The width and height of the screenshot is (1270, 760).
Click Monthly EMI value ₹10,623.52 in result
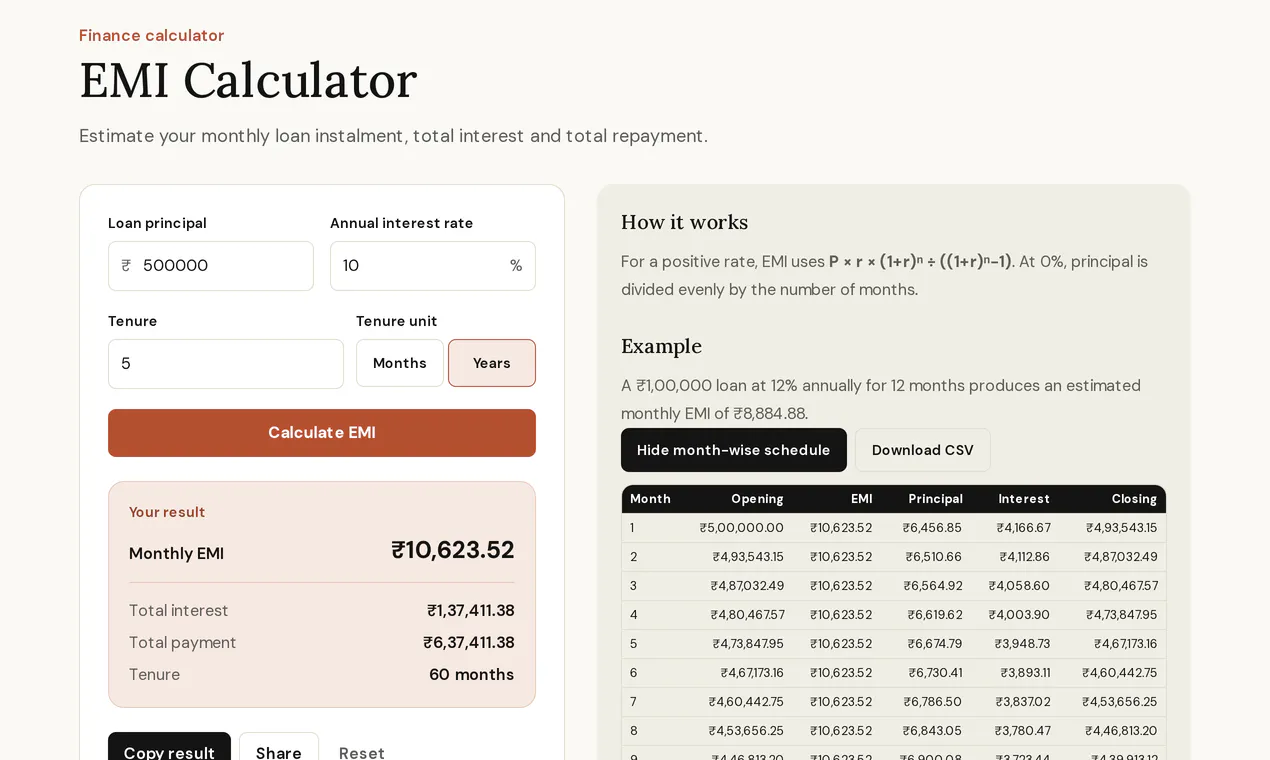point(453,550)
